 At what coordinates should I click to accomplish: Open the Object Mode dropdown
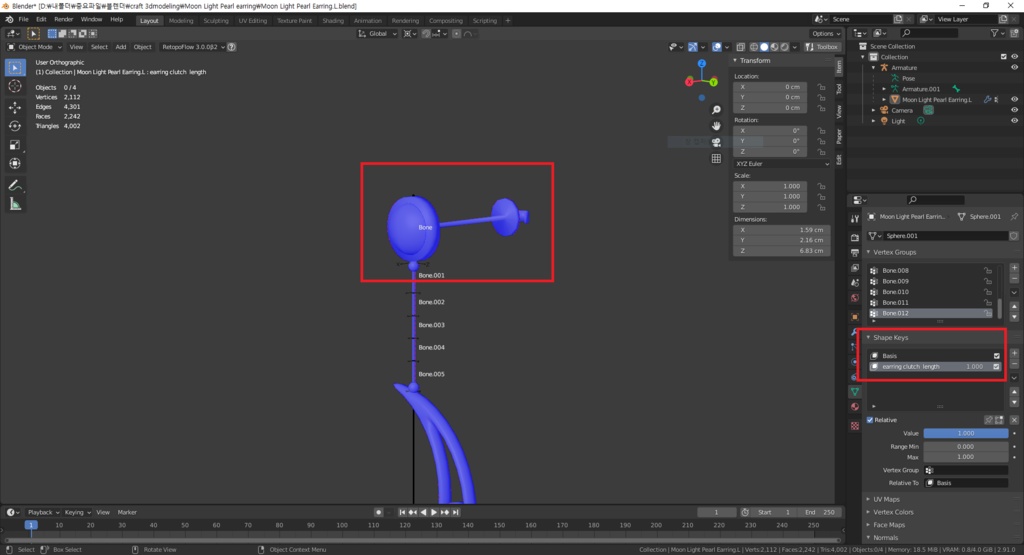click(x=35, y=47)
